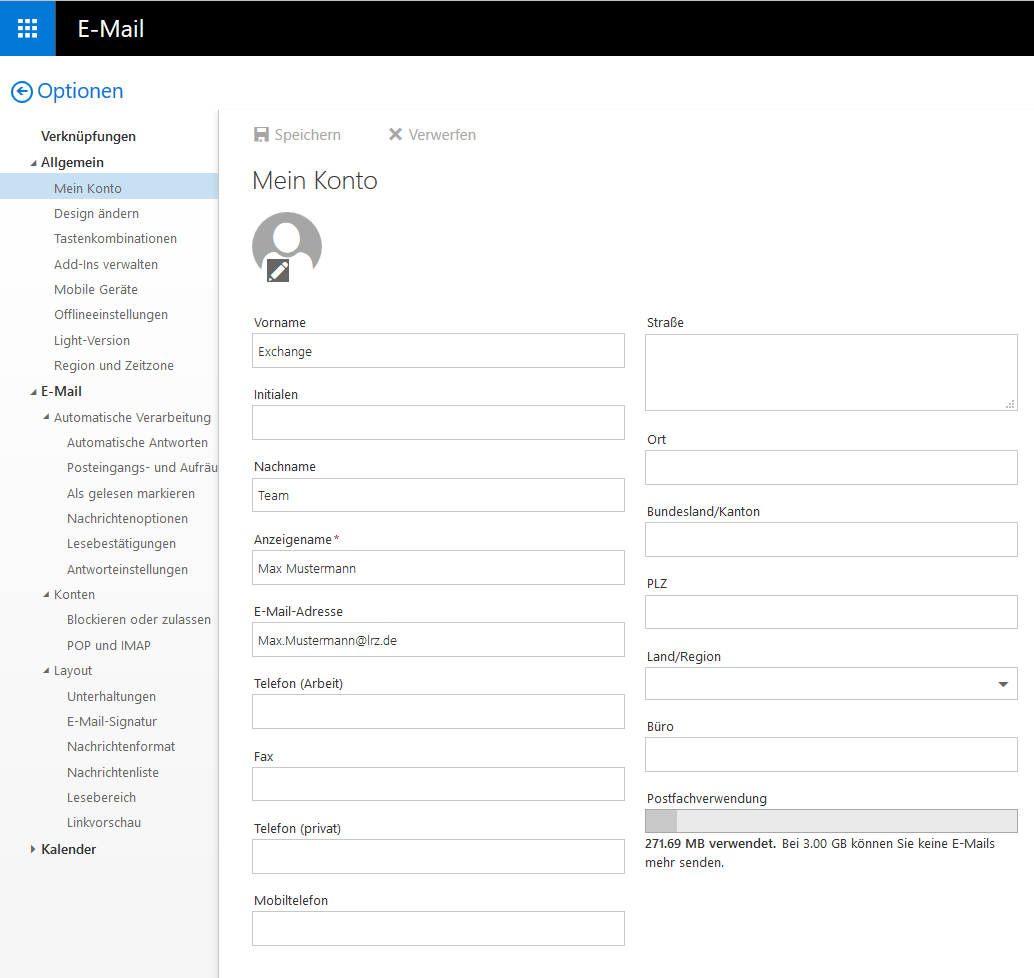Click the profile avatar picture

[287, 240]
